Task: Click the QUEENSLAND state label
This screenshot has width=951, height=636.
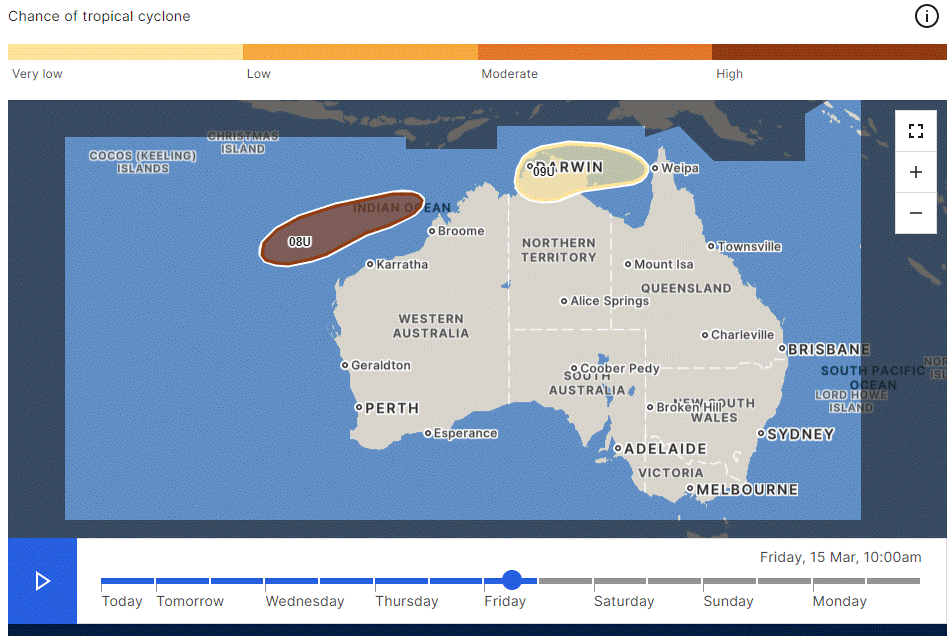Action: pyautogui.click(x=686, y=288)
